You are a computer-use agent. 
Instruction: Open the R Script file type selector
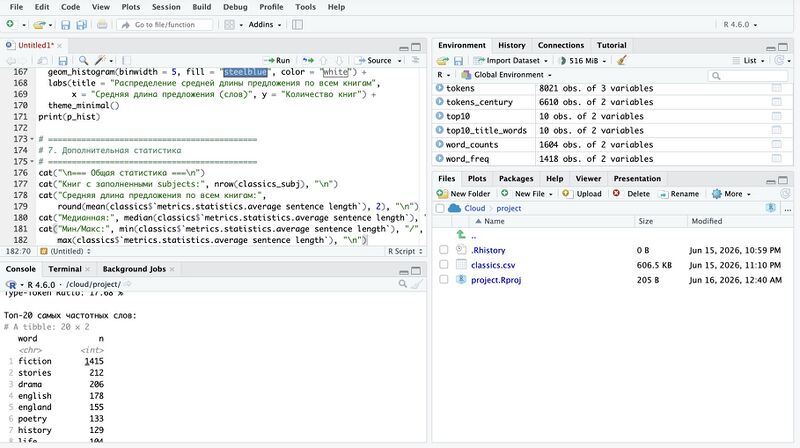406,251
